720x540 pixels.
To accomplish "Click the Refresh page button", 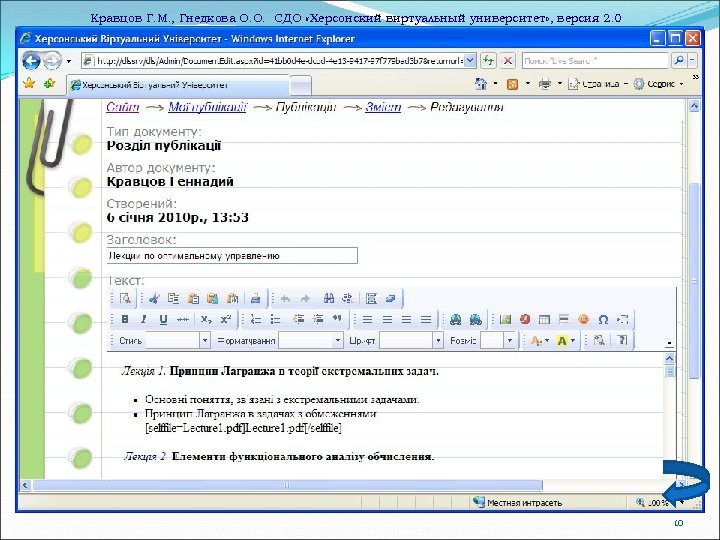I will point(488,60).
